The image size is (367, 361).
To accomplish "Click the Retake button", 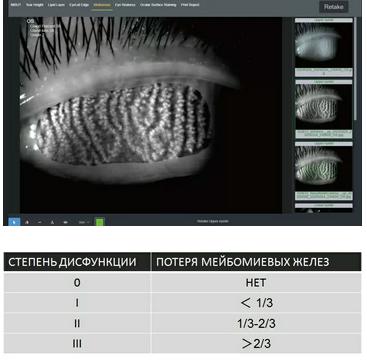I will 334,7.
